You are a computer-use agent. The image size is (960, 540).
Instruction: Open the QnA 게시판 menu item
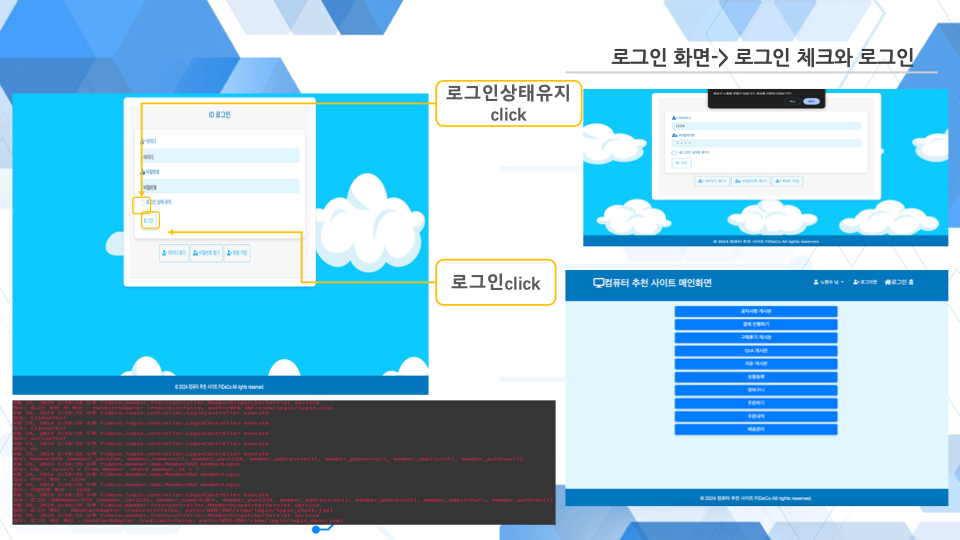pos(755,351)
